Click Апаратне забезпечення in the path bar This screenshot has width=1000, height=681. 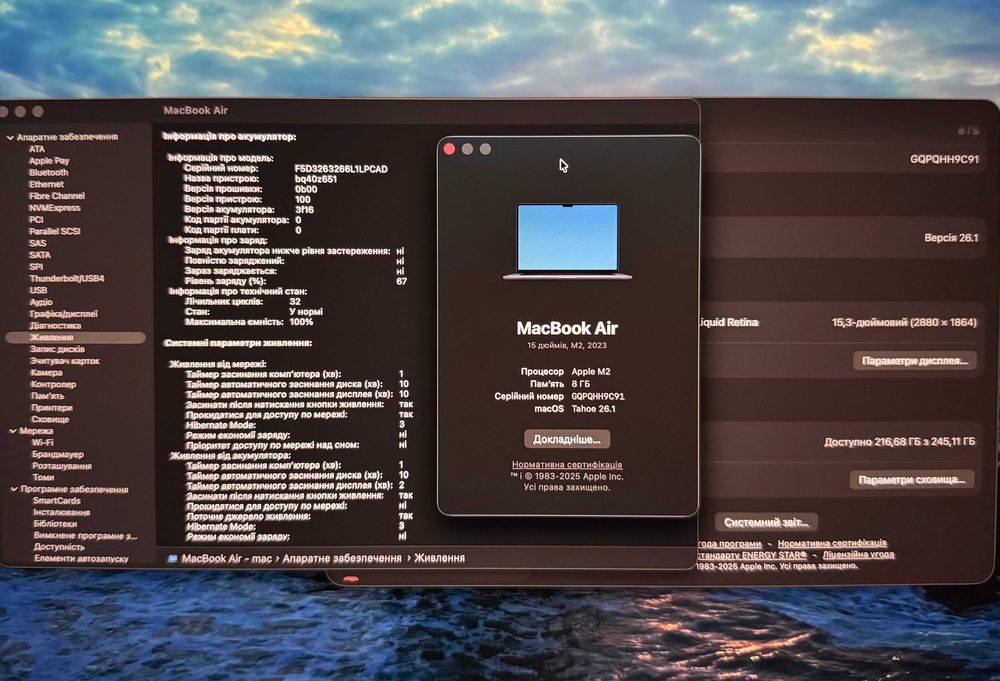342,559
